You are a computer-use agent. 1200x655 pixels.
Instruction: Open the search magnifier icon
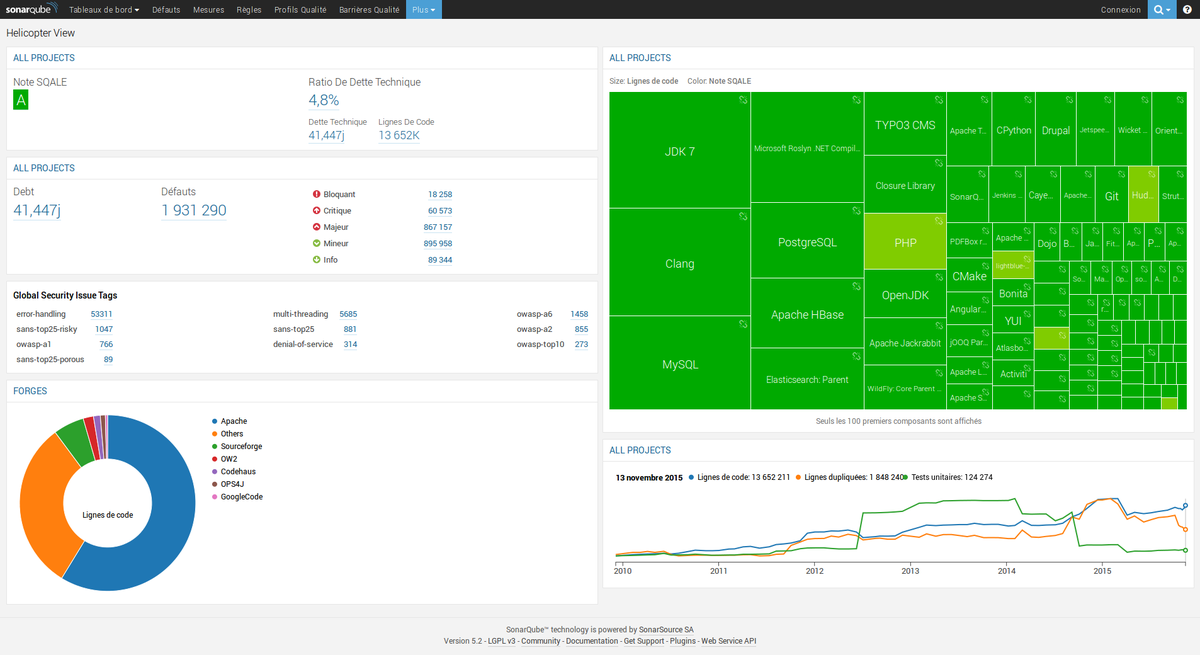[1158, 10]
